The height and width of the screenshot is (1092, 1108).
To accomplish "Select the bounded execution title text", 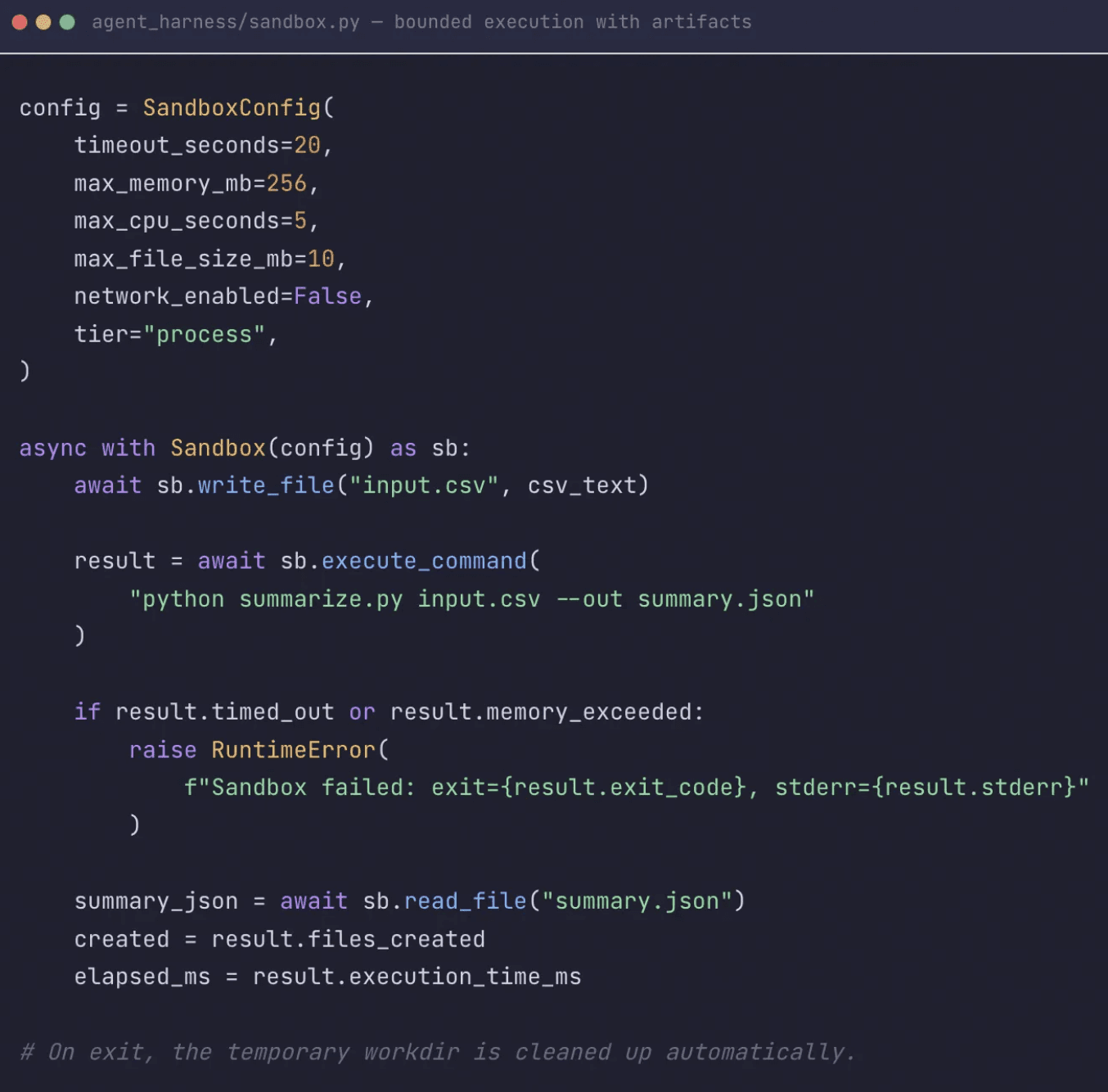I will click(571, 21).
